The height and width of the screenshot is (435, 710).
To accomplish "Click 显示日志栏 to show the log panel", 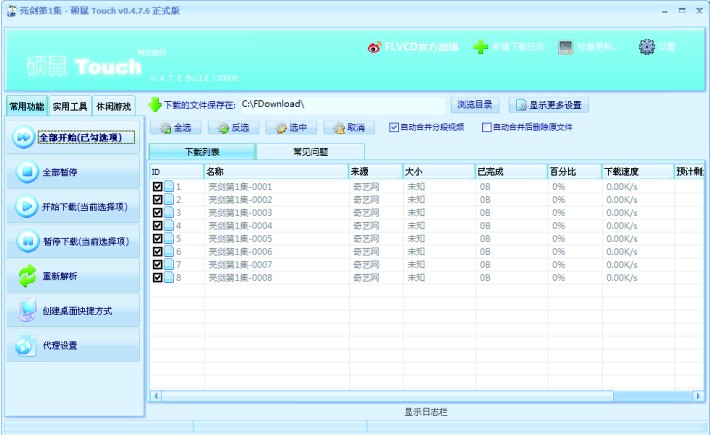I will pyautogui.click(x=426, y=411).
